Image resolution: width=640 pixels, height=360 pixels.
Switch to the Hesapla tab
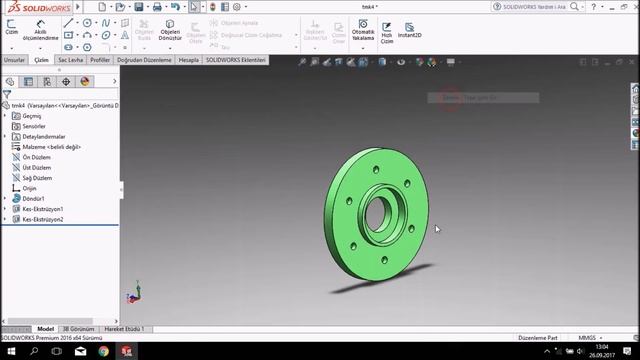(x=189, y=60)
